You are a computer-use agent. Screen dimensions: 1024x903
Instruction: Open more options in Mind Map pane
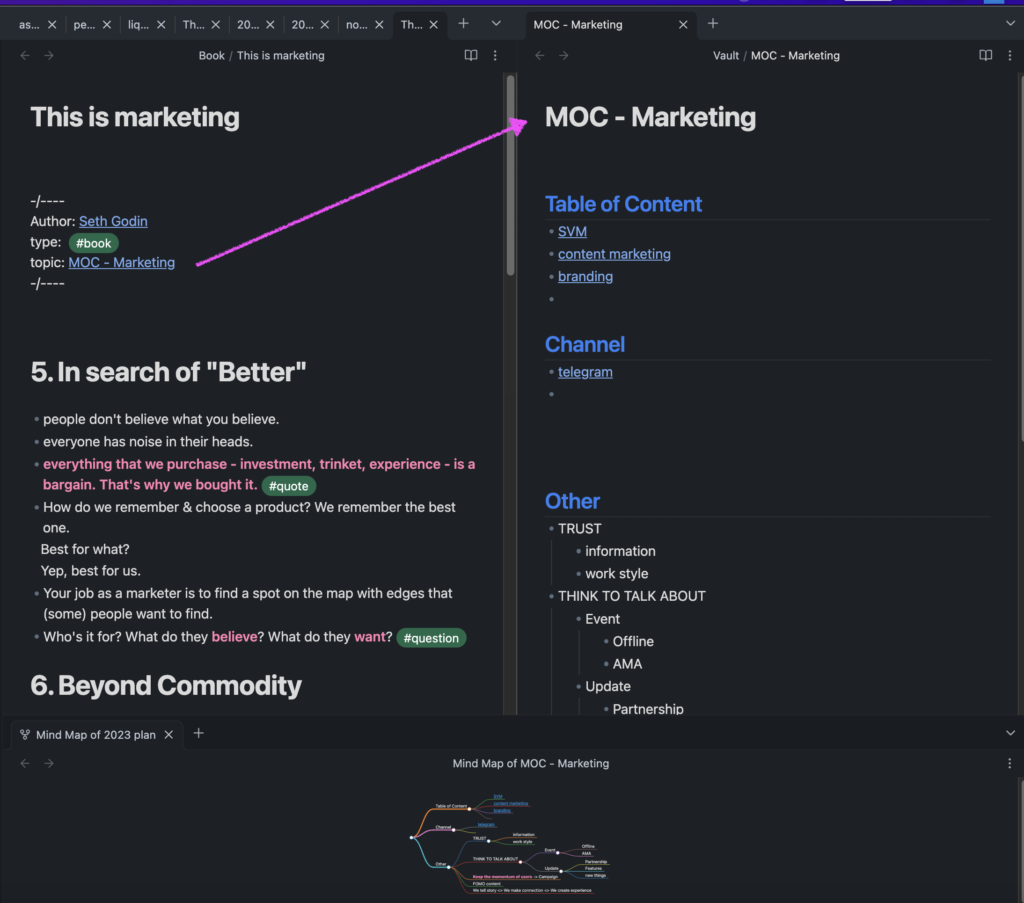pos(1009,763)
